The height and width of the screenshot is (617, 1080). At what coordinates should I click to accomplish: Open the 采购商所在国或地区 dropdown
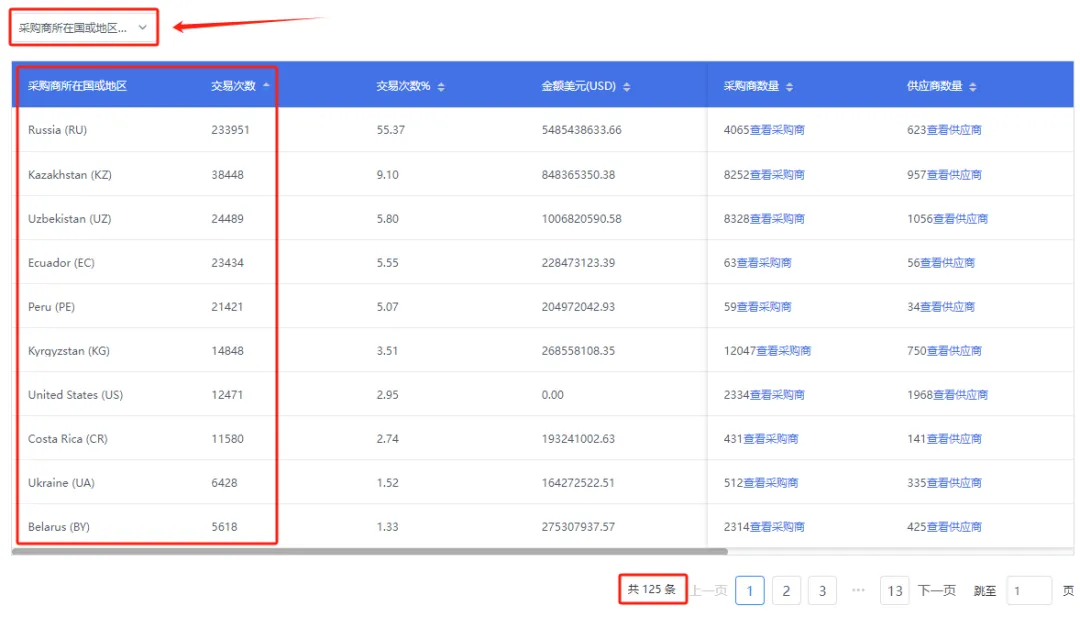coord(83,28)
